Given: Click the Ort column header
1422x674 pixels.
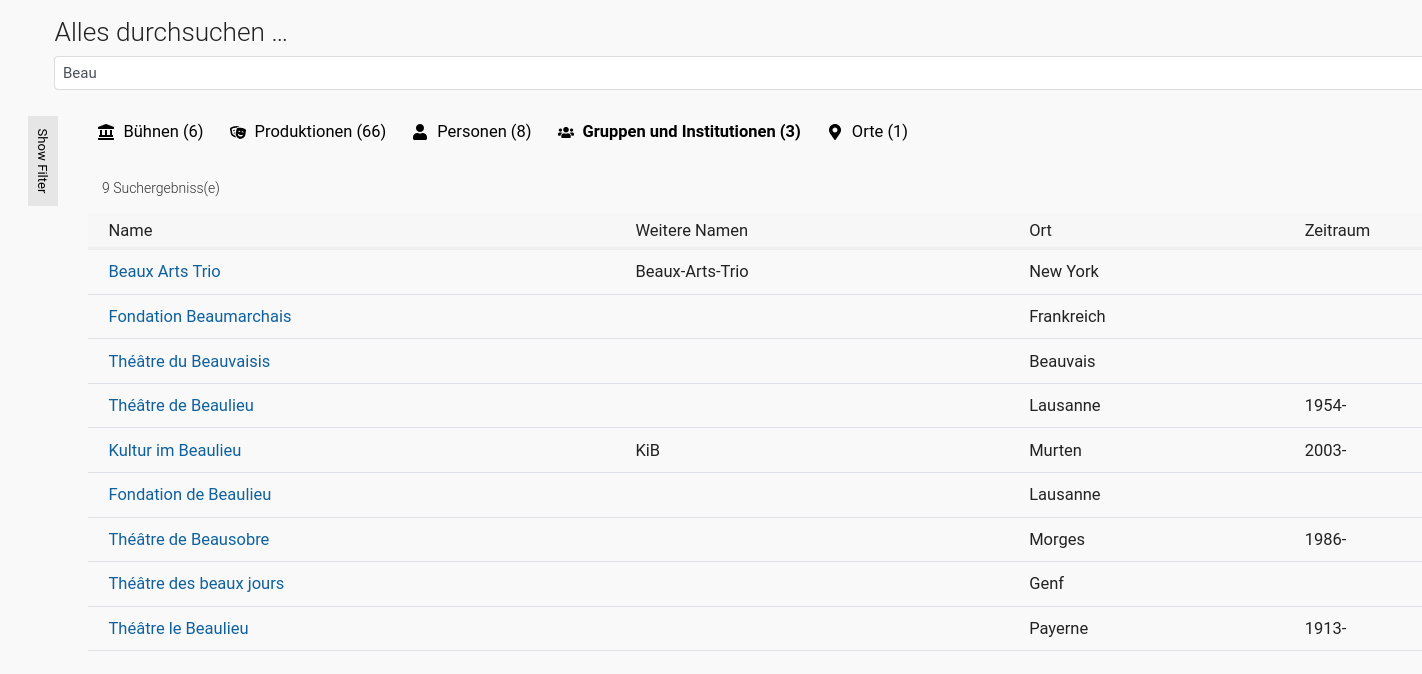Looking at the screenshot, I should tap(1040, 230).
